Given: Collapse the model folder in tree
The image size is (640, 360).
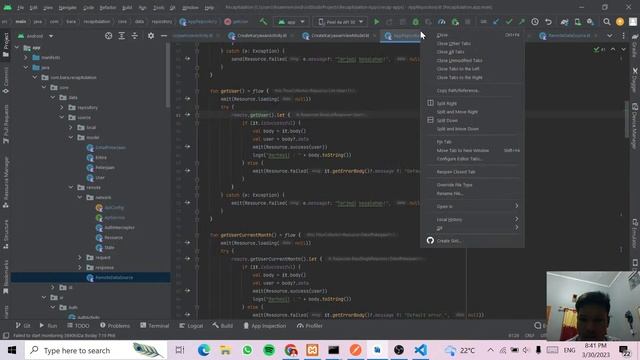Looking at the screenshot, I should tap(71, 138).
